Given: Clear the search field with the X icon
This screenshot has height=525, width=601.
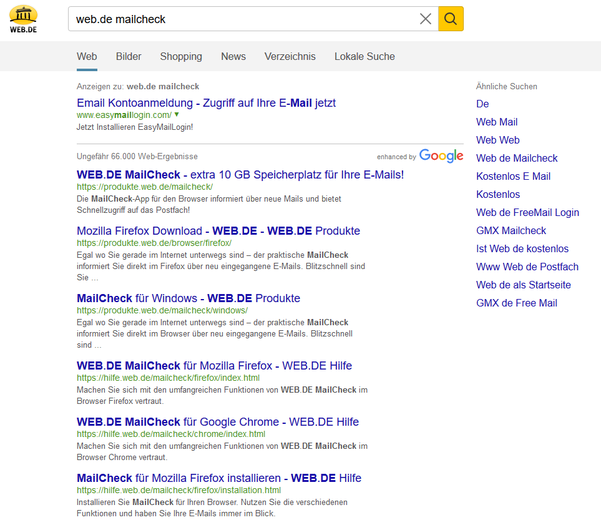Looking at the screenshot, I should pos(425,19).
